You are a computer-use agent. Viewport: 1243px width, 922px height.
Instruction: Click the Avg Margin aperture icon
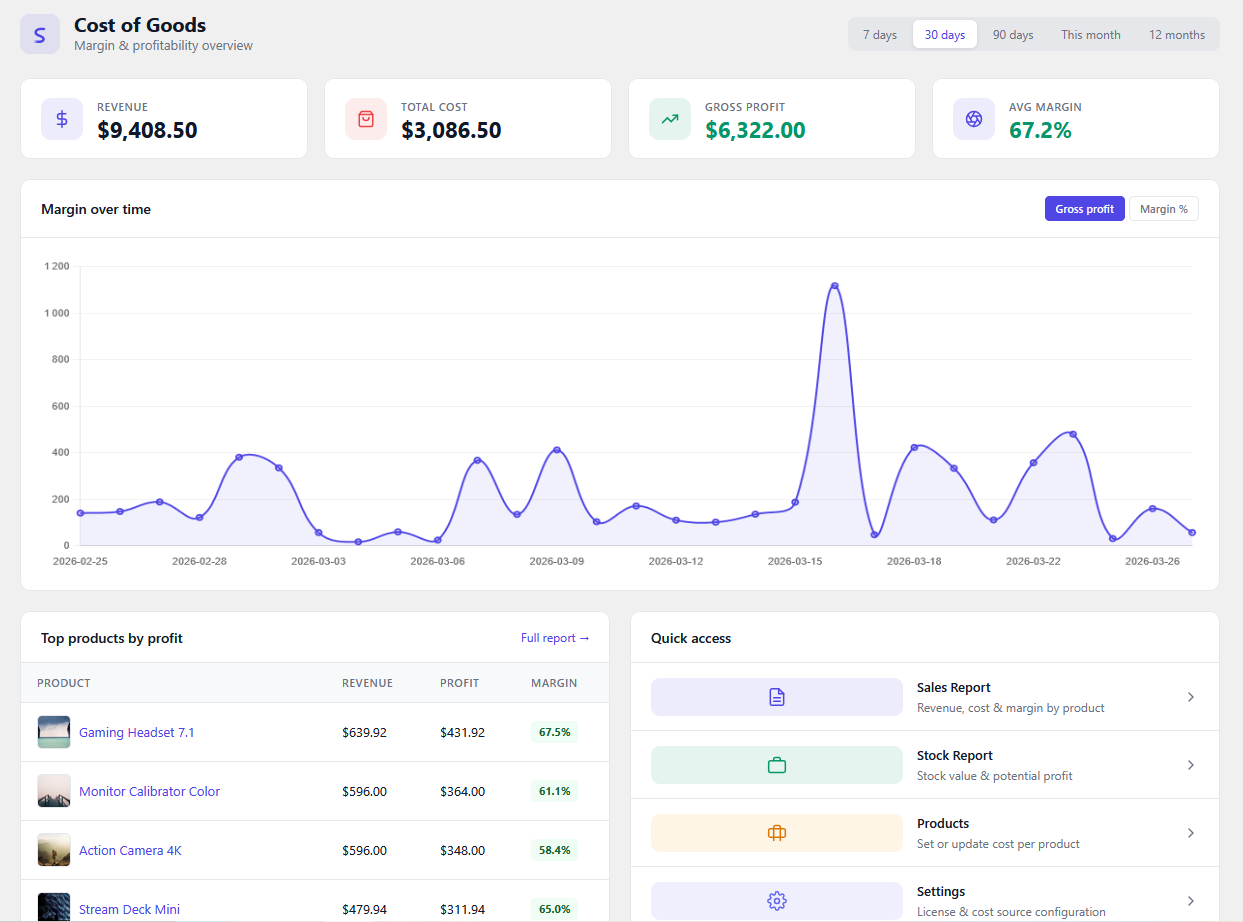(973, 118)
